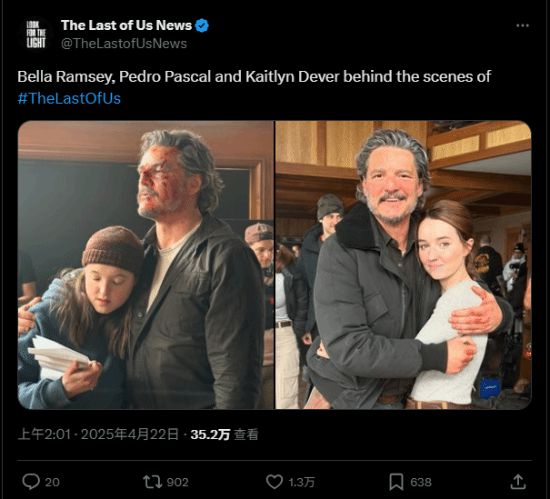
Task: Enlarge the left photo with the beanie
Action: (146, 265)
